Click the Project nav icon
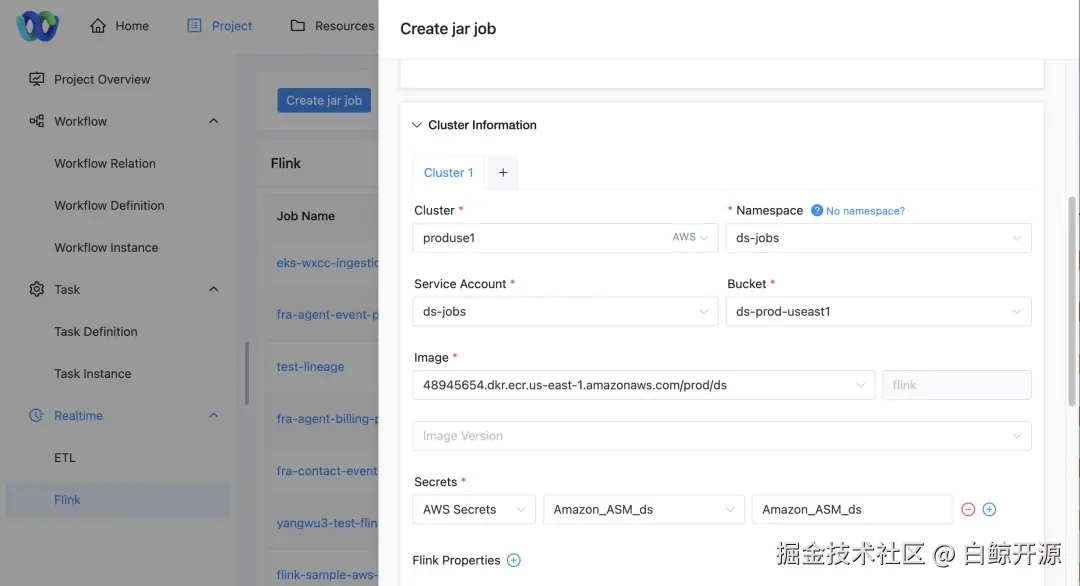1080x586 pixels. (194, 25)
